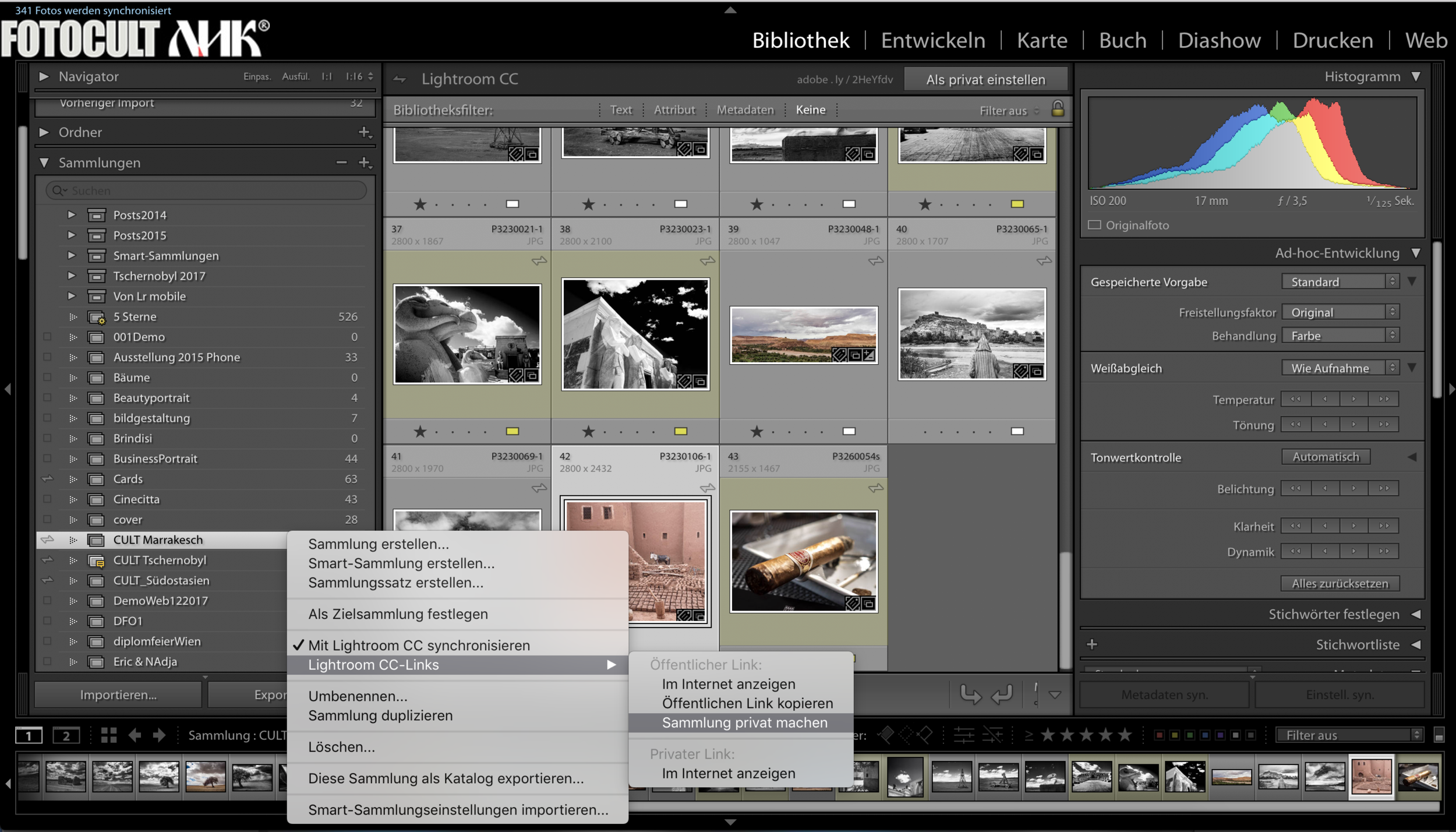Toggle sync box for Bäume collection
This screenshot has width=1456, height=832.
click(47, 378)
